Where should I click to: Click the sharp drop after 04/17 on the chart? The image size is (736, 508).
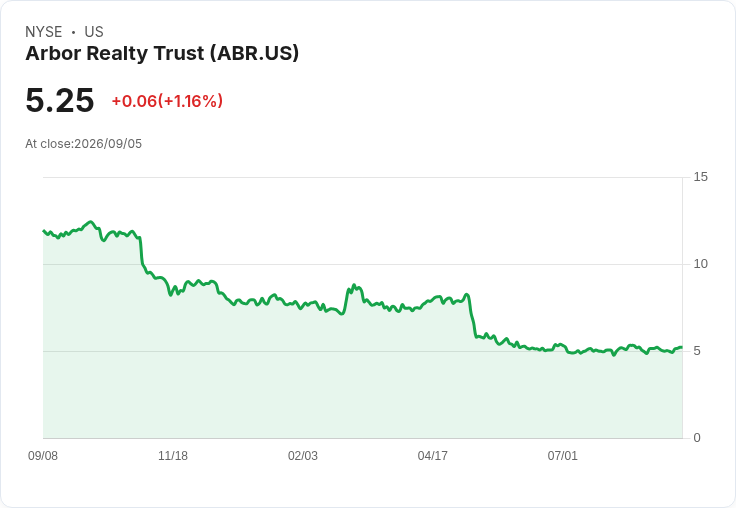[x=471, y=316]
